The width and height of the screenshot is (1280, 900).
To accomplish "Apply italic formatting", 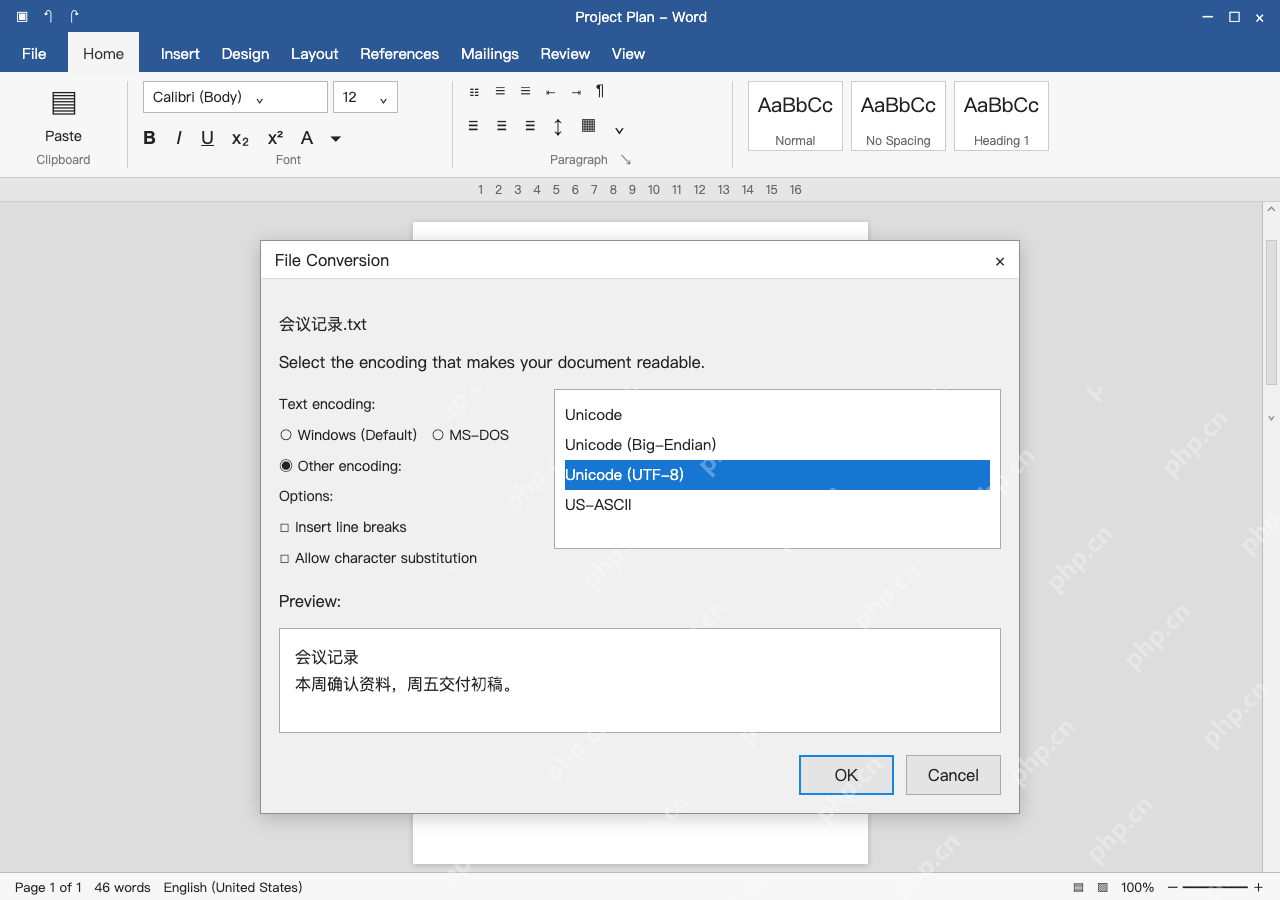I will [179, 138].
